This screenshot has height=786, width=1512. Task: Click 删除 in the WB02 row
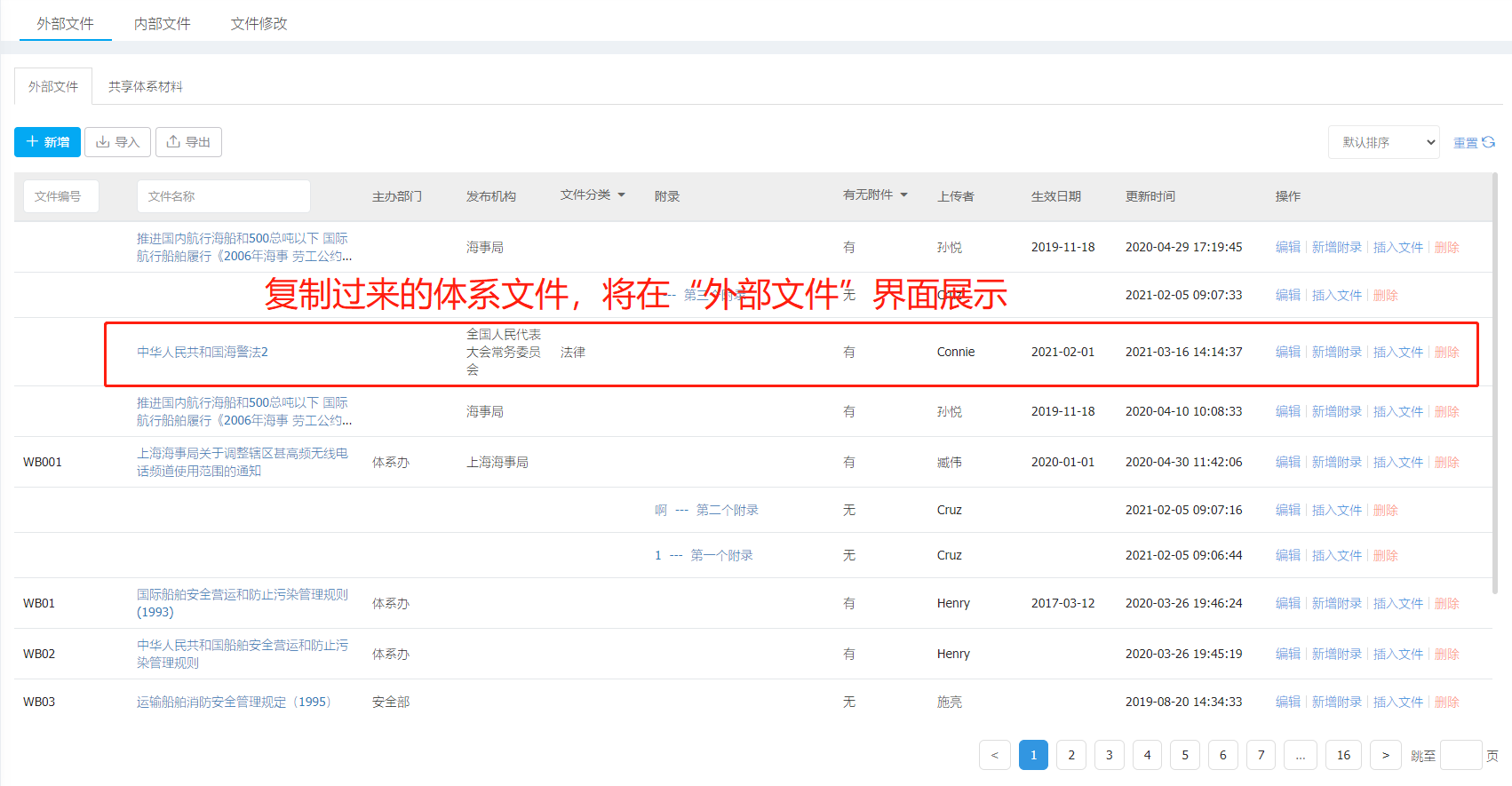[1447, 654]
